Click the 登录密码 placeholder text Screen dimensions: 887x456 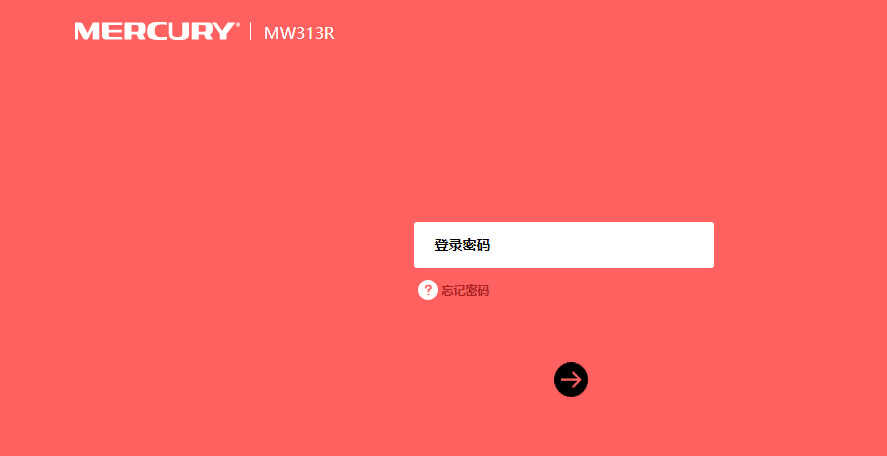click(x=462, y=246)
